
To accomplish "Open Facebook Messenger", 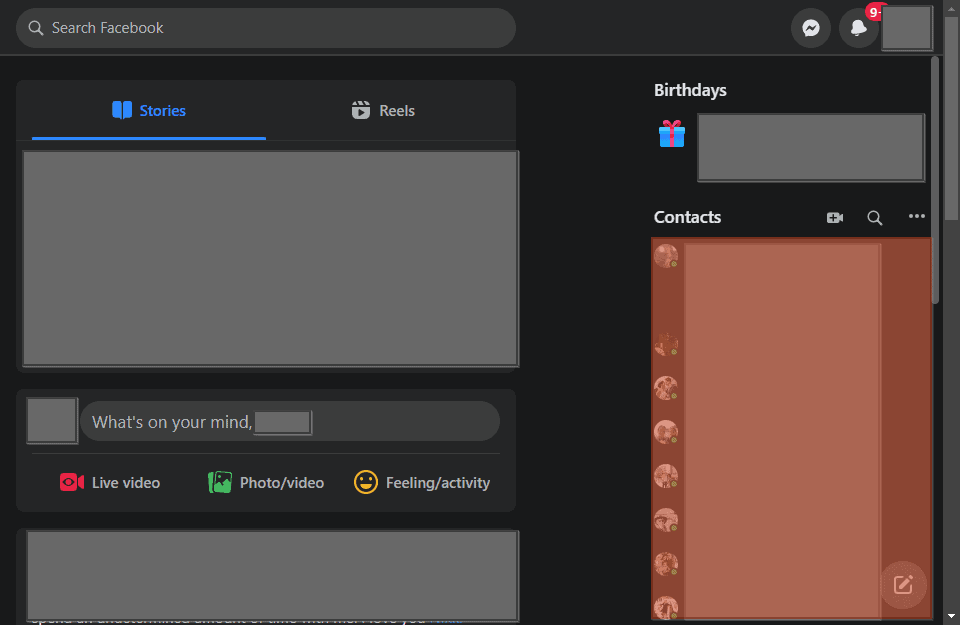I will tap(810, 27).
